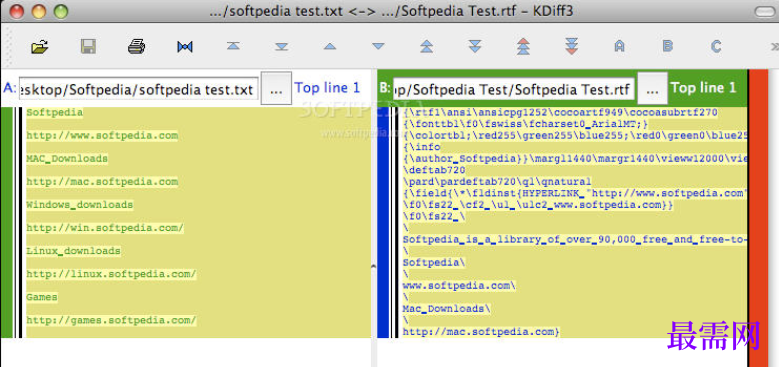This screenshot has height=367, width=779.
Task: Click 'Mac_Downloads\' line in pane B
Action: pyautogui.click(x=447, y=308)
